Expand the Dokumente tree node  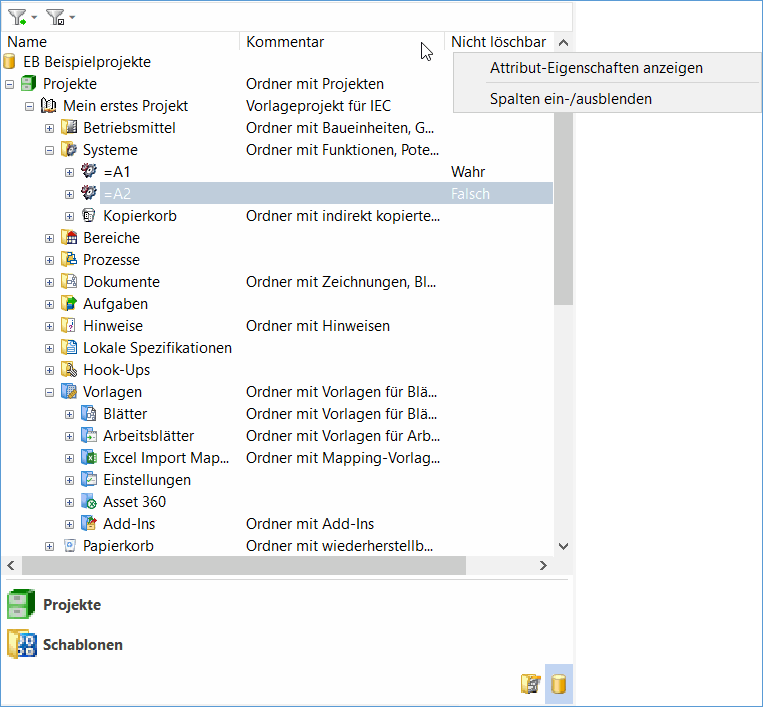(x=49, y=282)
